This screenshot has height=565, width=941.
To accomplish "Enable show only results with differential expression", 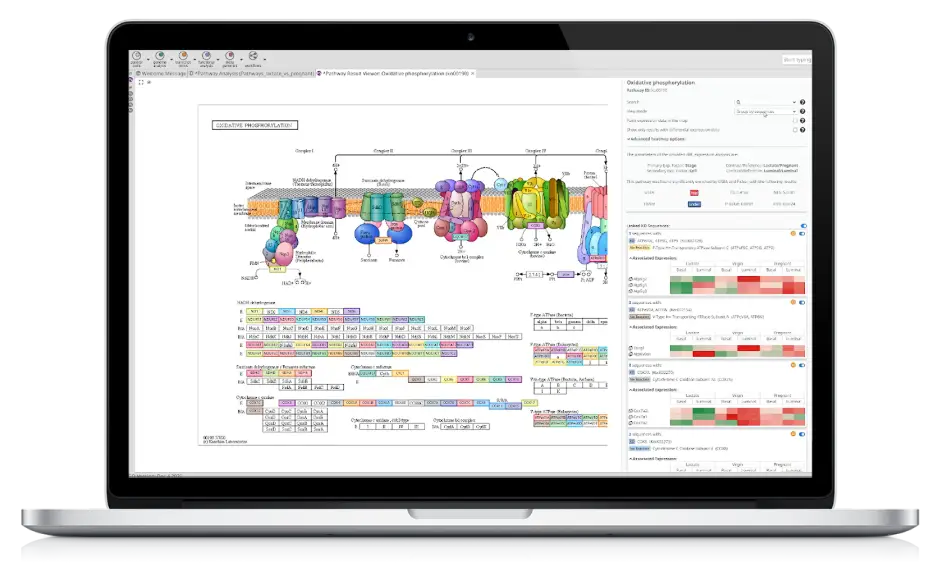I will pos(795,130).
